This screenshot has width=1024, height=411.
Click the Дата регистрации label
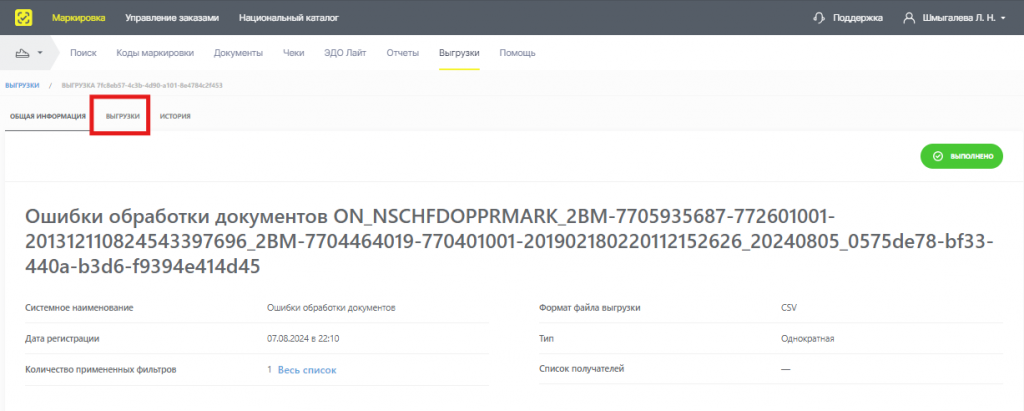click(x=62, y=338)
